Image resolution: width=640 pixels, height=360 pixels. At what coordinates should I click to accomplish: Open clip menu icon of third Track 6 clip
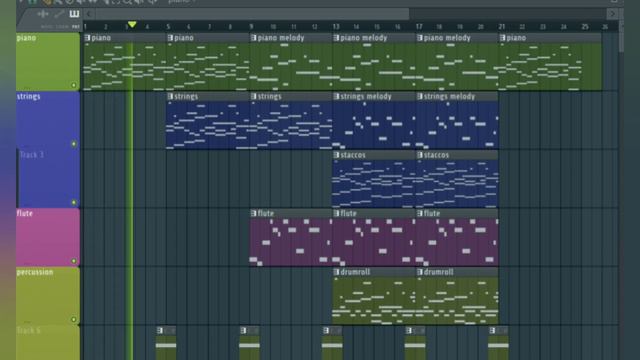pyautogui.click(x=326, y=331)
